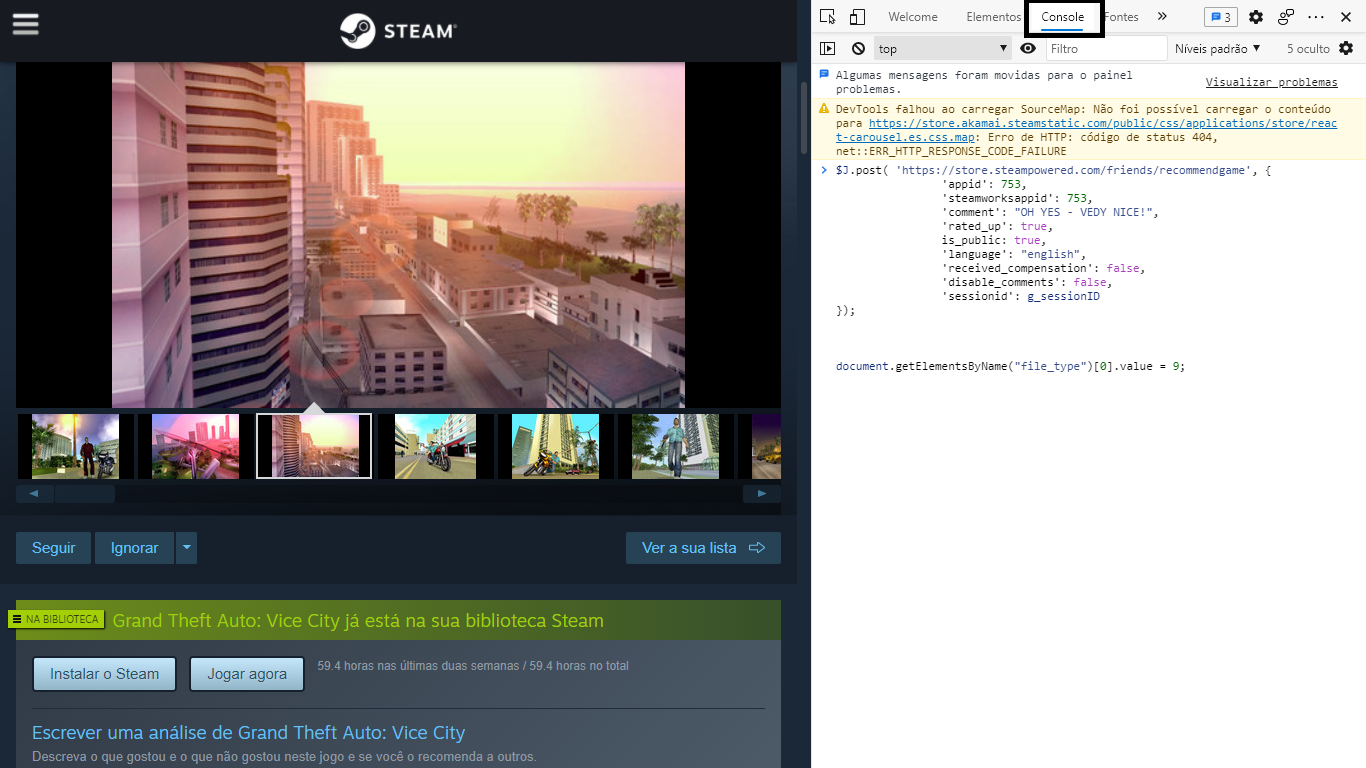The width and height of the screenshot is (1366, 768).
Task: Click the 'Algumas mensagens foram movidas' message
Action: point(984,82)
